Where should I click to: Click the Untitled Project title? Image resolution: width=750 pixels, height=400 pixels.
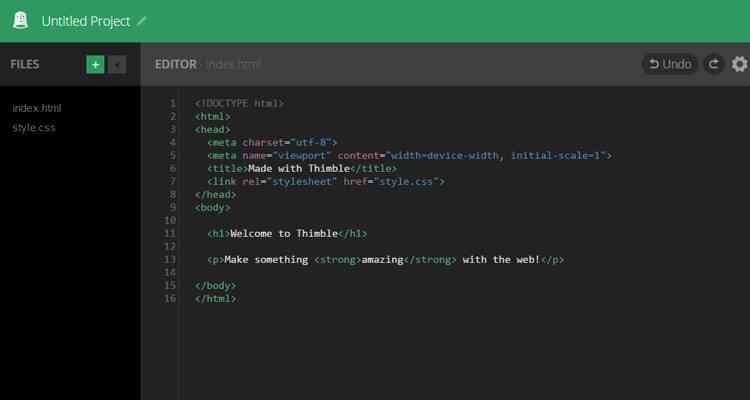click(x=86, y=22)
